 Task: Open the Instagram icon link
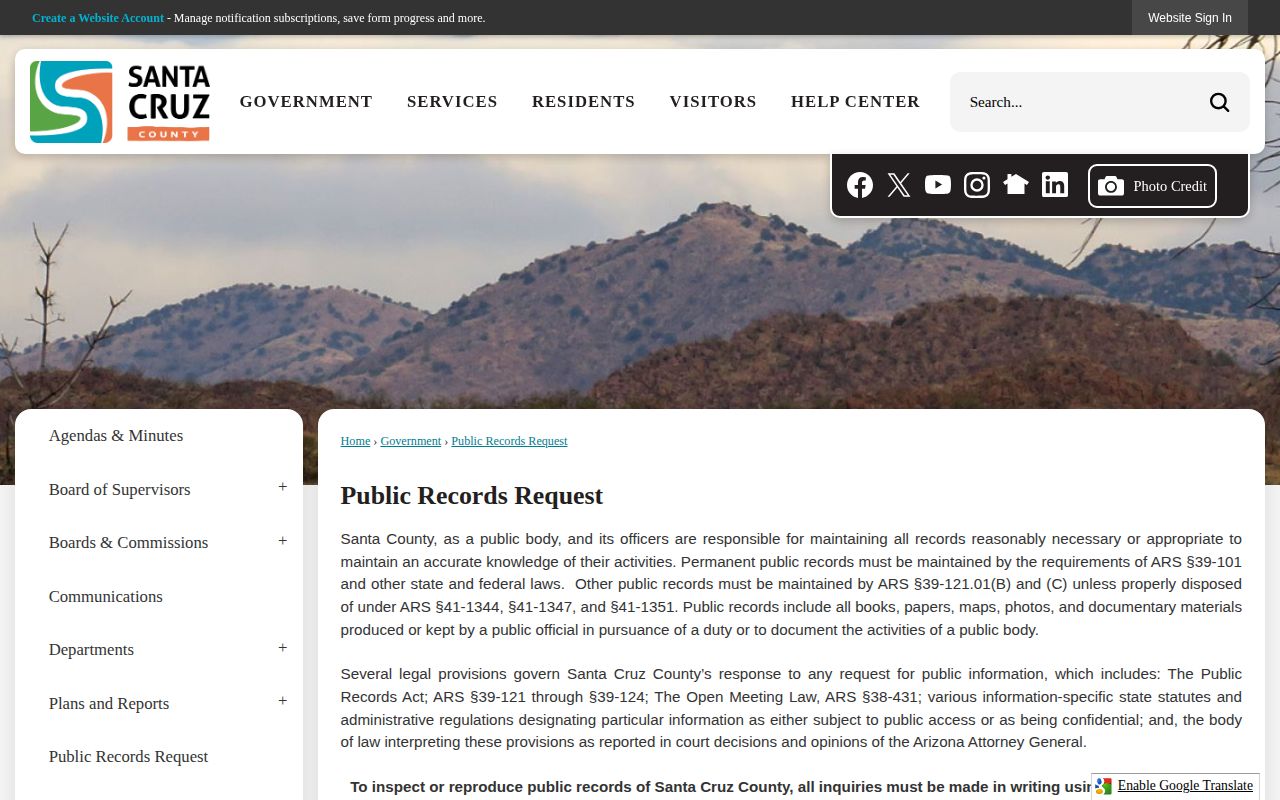[977, 185]
